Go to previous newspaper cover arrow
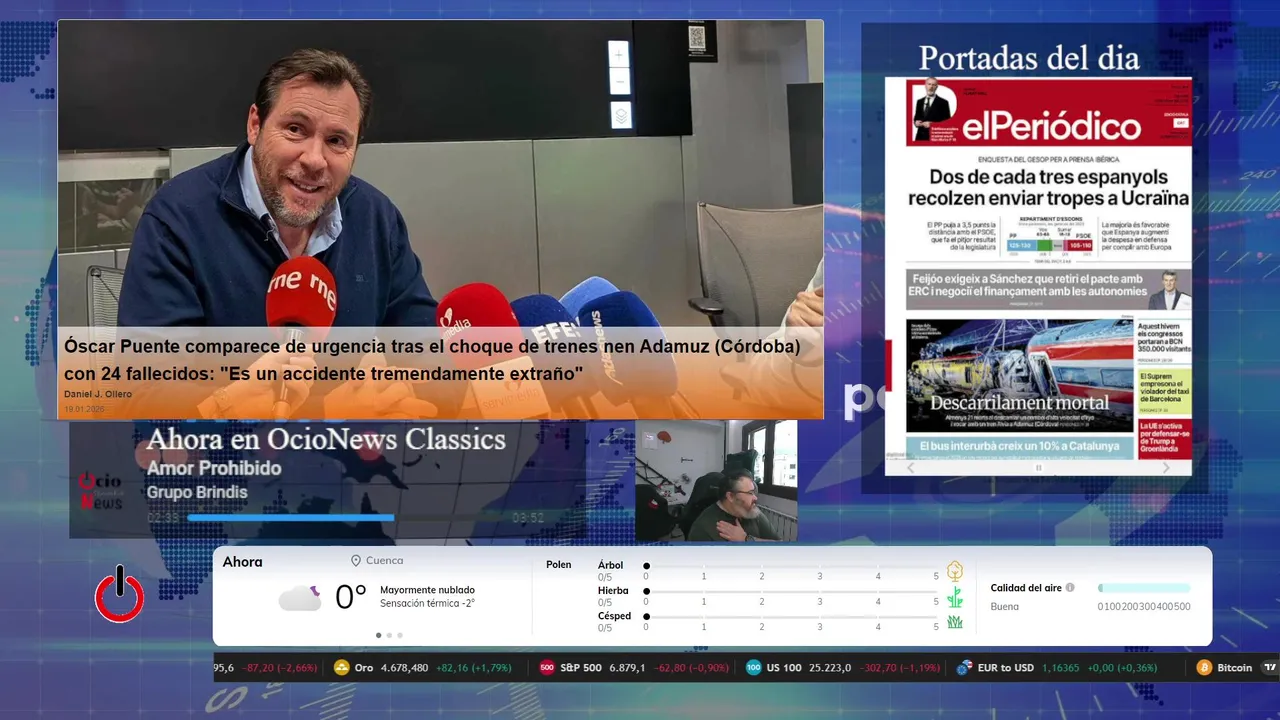1280x720 pixels. [910, 468]
